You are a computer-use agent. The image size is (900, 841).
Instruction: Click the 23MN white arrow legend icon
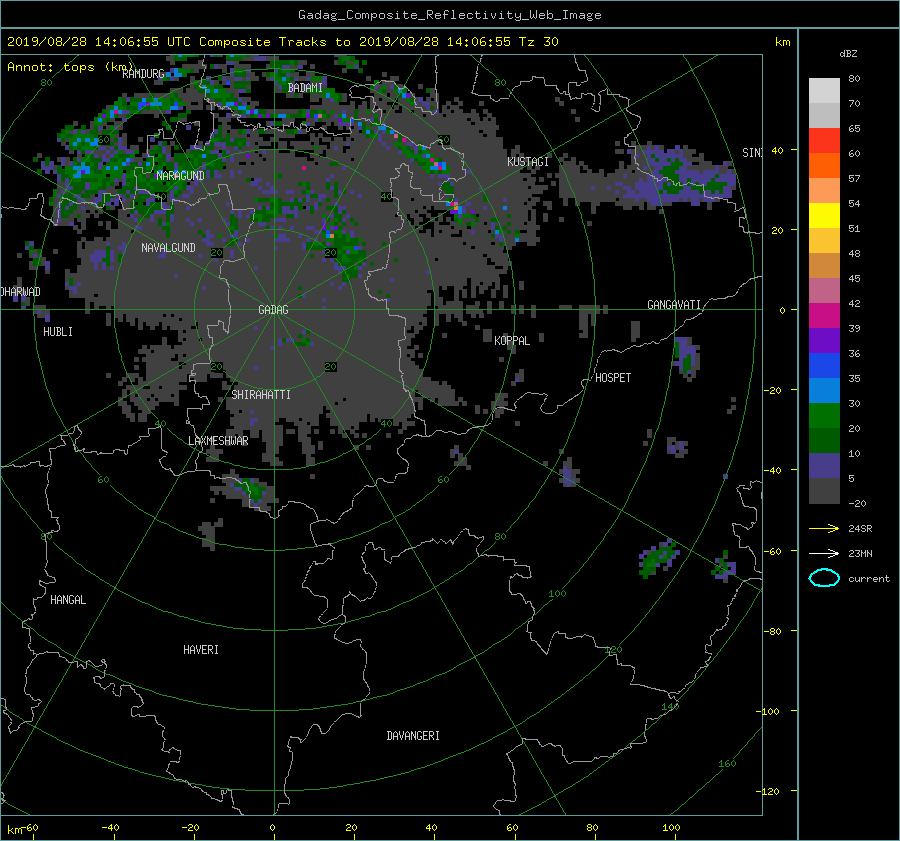(x=824, y=553)
